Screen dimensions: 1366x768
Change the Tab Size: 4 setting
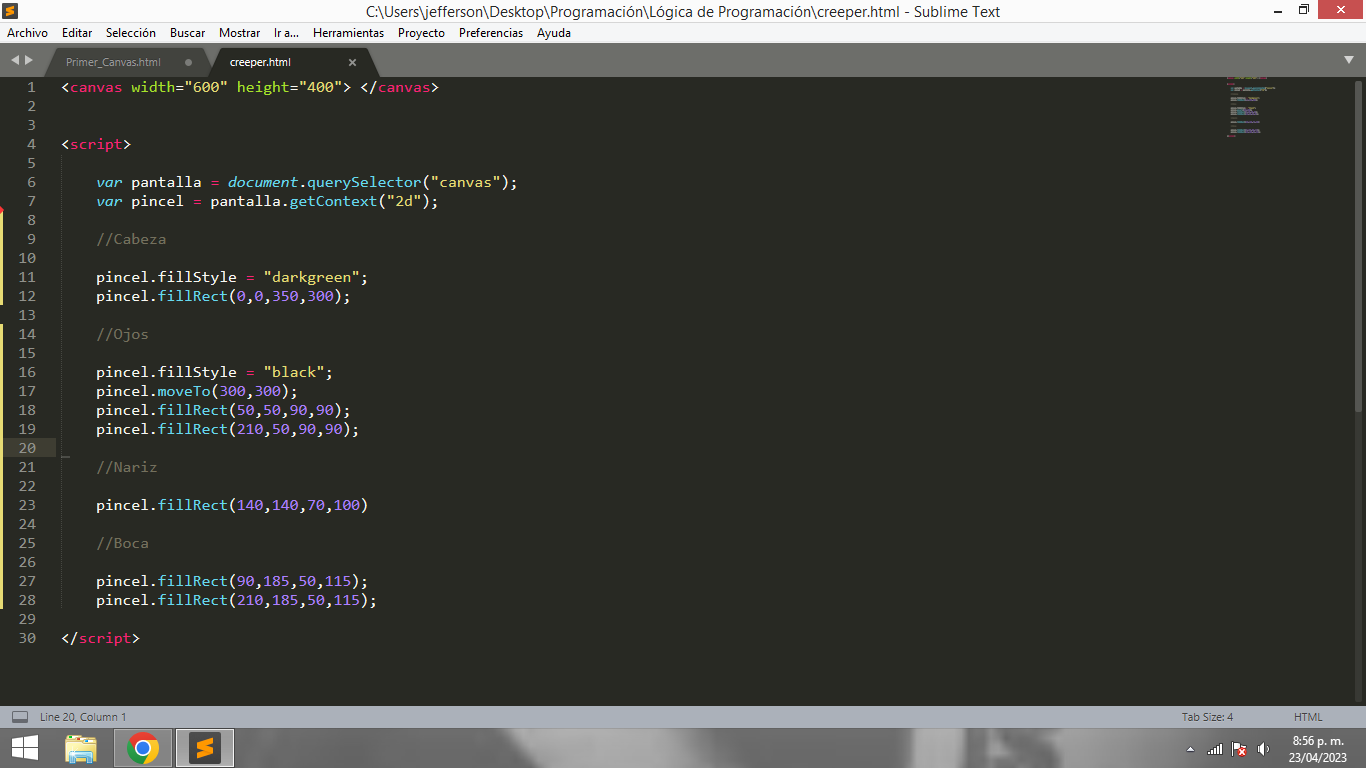tap(1207, 717)
